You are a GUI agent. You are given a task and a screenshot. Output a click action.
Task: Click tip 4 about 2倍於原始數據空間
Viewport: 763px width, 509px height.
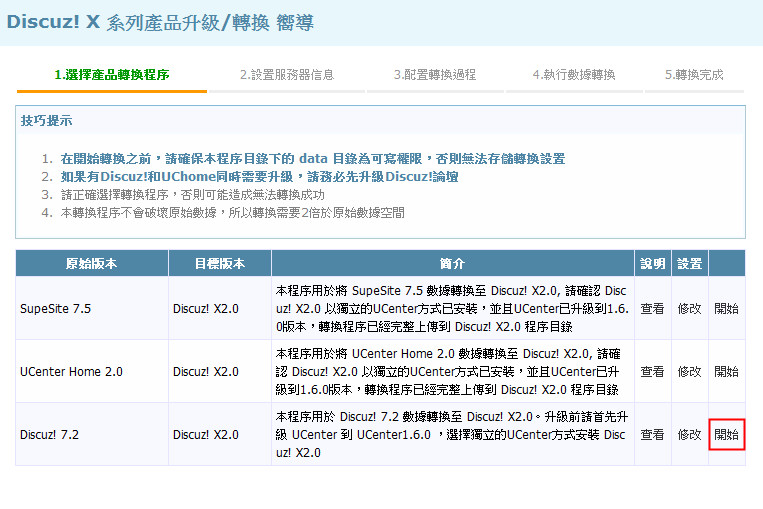pyautogui.click(x=233, y=213)
